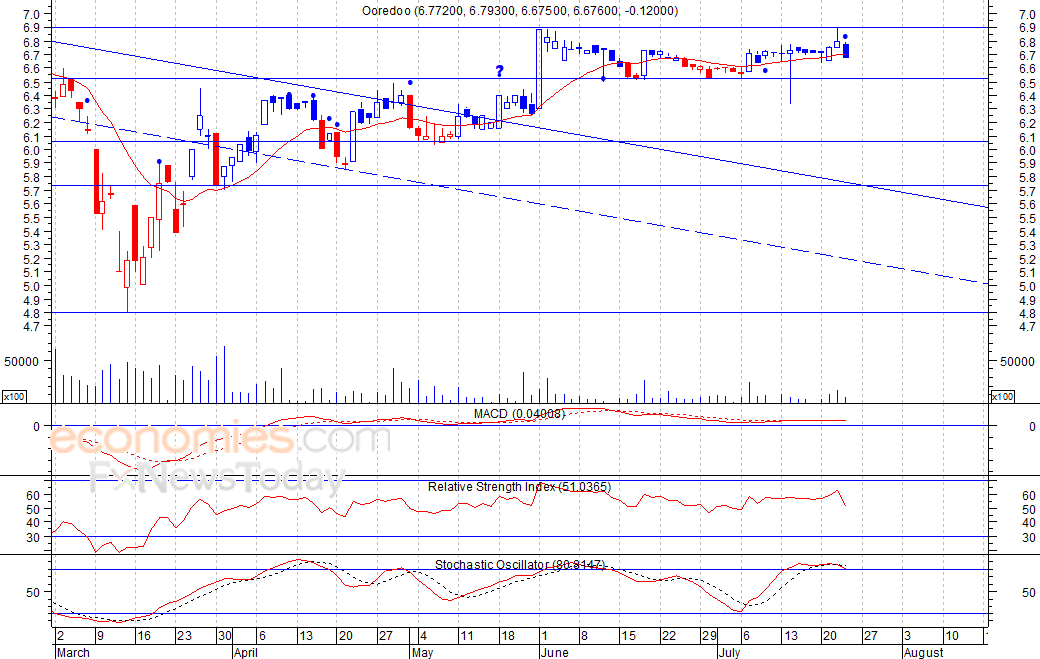
Task: Select the date tick labeled 30 before April
Action: (x=225, y=636)
